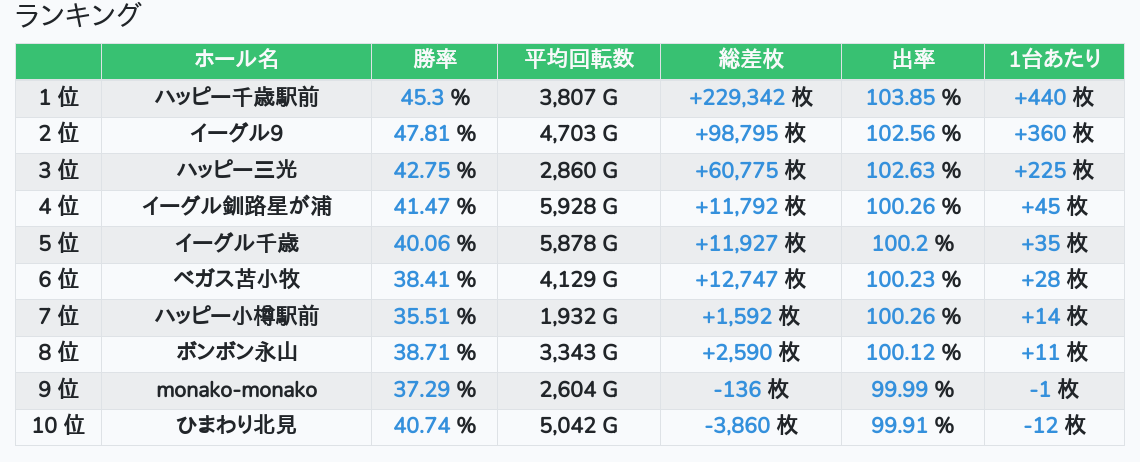The height and width of the screenshot is (462, 1140).
Task: Click the ランキング heading
Action: point(76,15)
